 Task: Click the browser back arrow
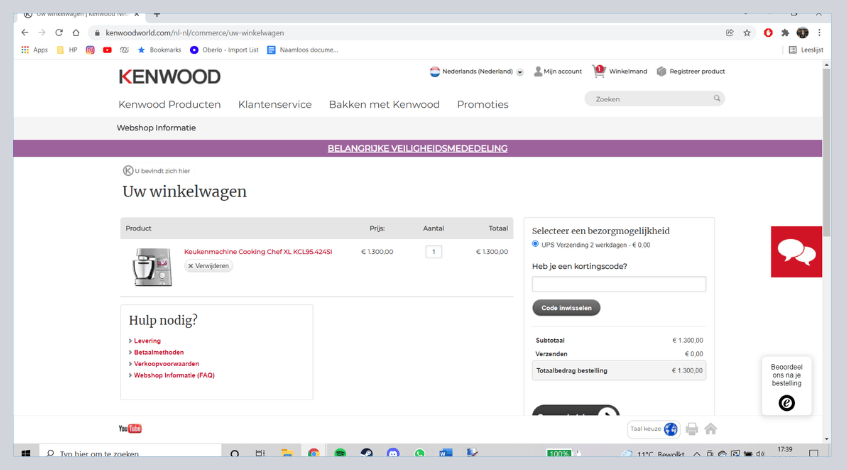click(x=25, y=33)
